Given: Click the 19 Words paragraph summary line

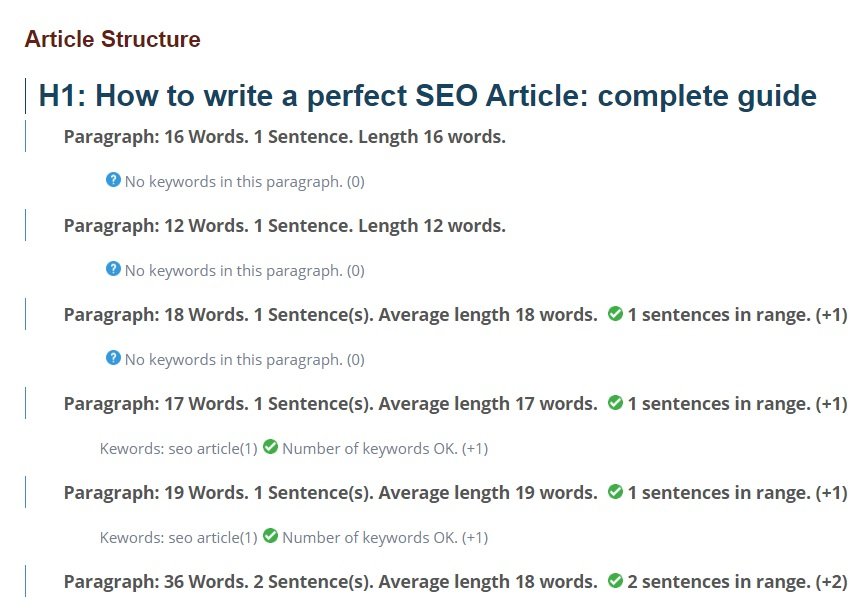Looking at the screenshot, I should point(330,493).
